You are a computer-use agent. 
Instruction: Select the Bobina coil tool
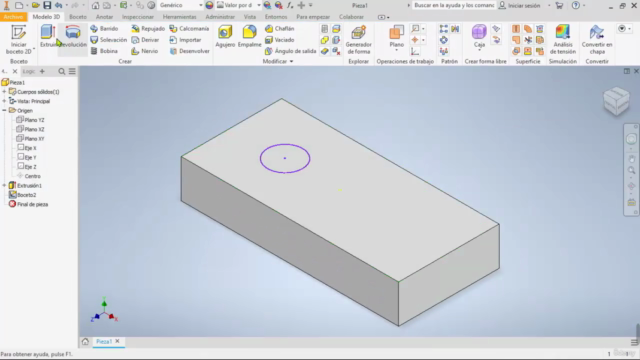104,51
